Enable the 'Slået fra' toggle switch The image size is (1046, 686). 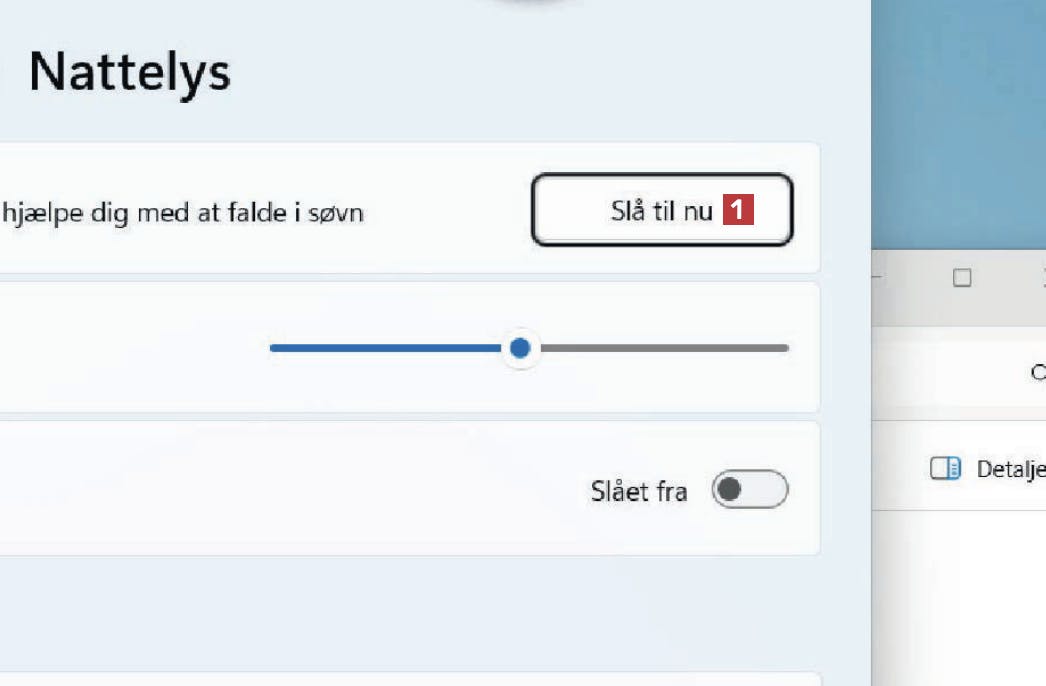click(750, 489)
